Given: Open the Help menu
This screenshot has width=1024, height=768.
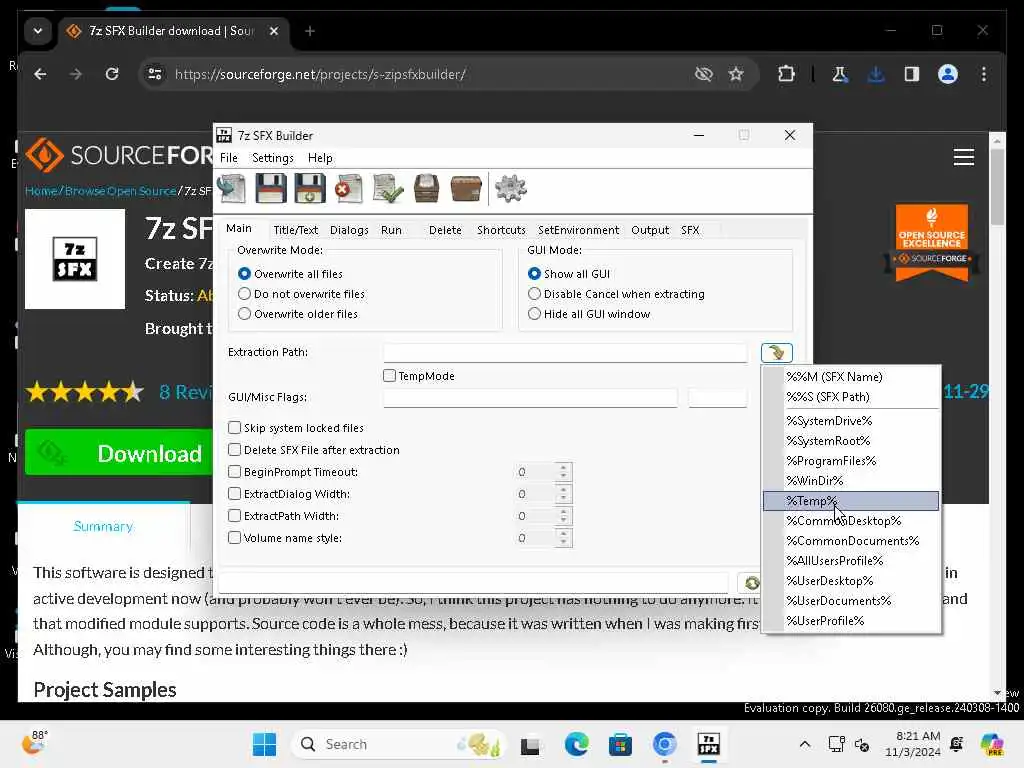Looking at the screenshot, I should [320, 158].
